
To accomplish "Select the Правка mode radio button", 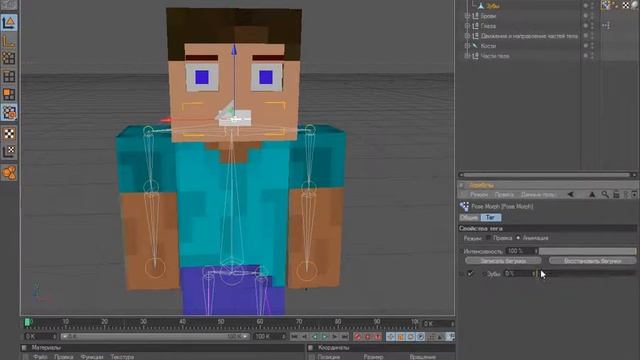I will (488, 238).
